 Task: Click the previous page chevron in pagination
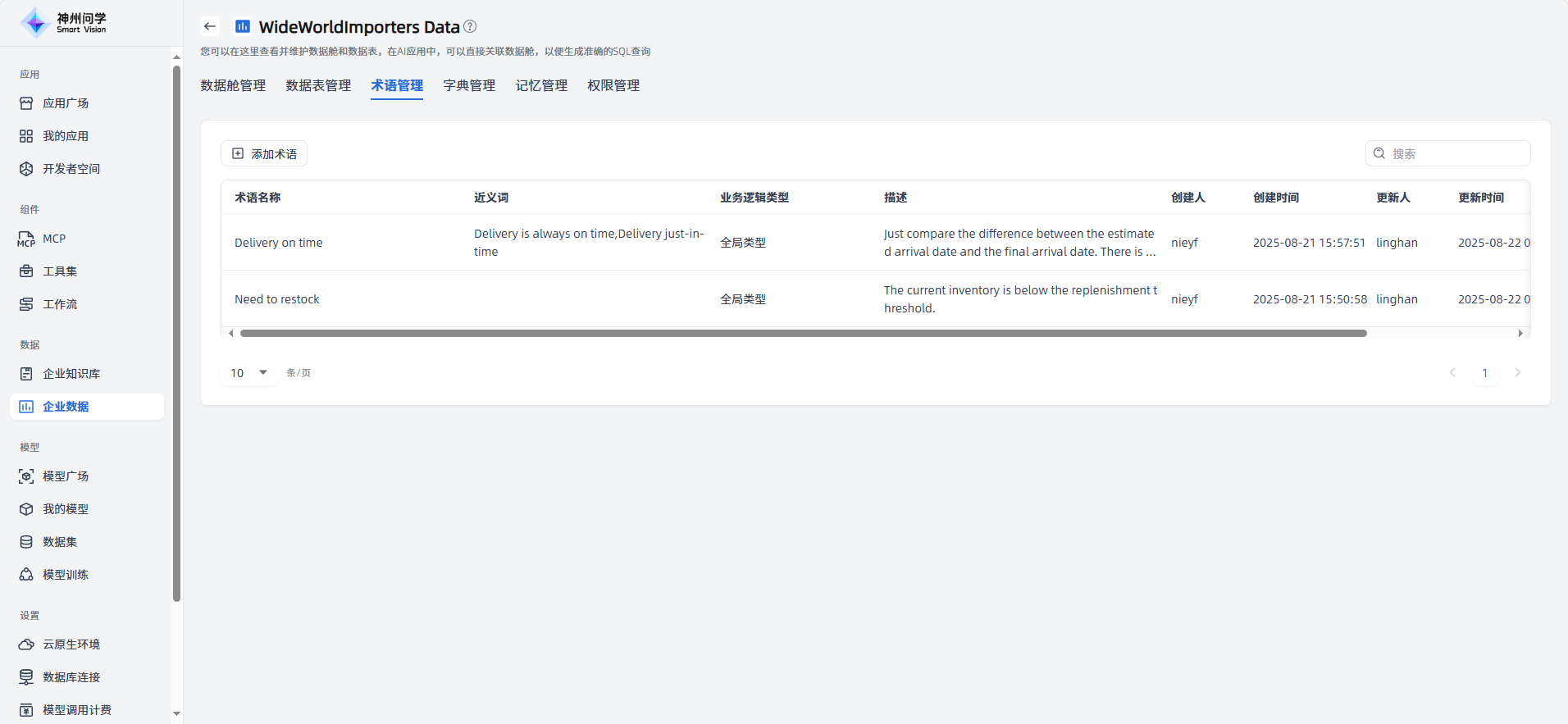pyautogui.click(x=1452, y=373)
